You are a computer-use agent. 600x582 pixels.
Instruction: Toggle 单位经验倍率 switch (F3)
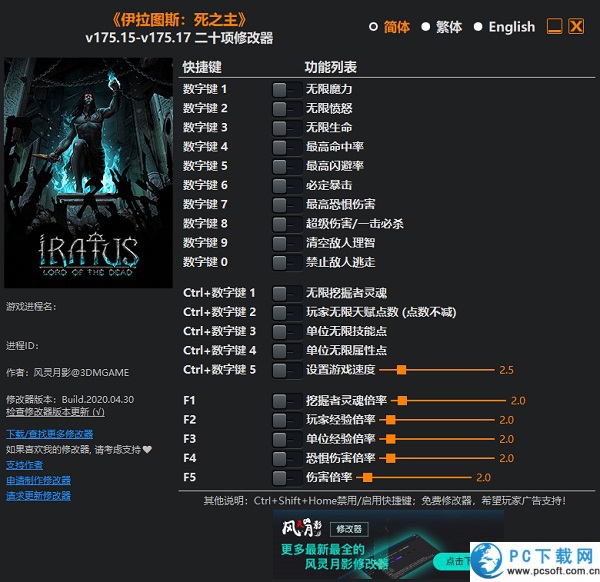287,440
